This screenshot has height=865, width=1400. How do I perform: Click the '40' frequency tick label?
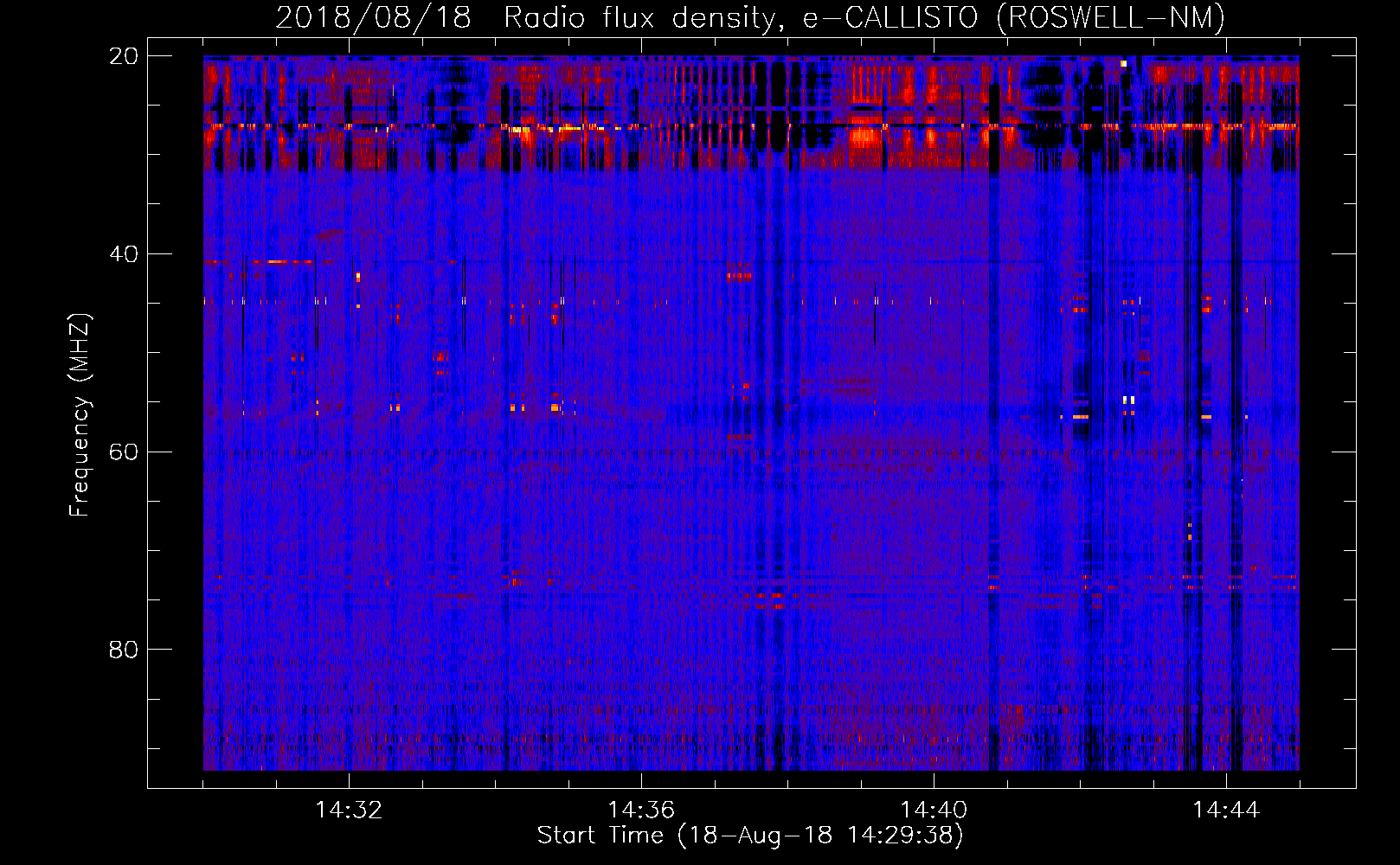124,254
